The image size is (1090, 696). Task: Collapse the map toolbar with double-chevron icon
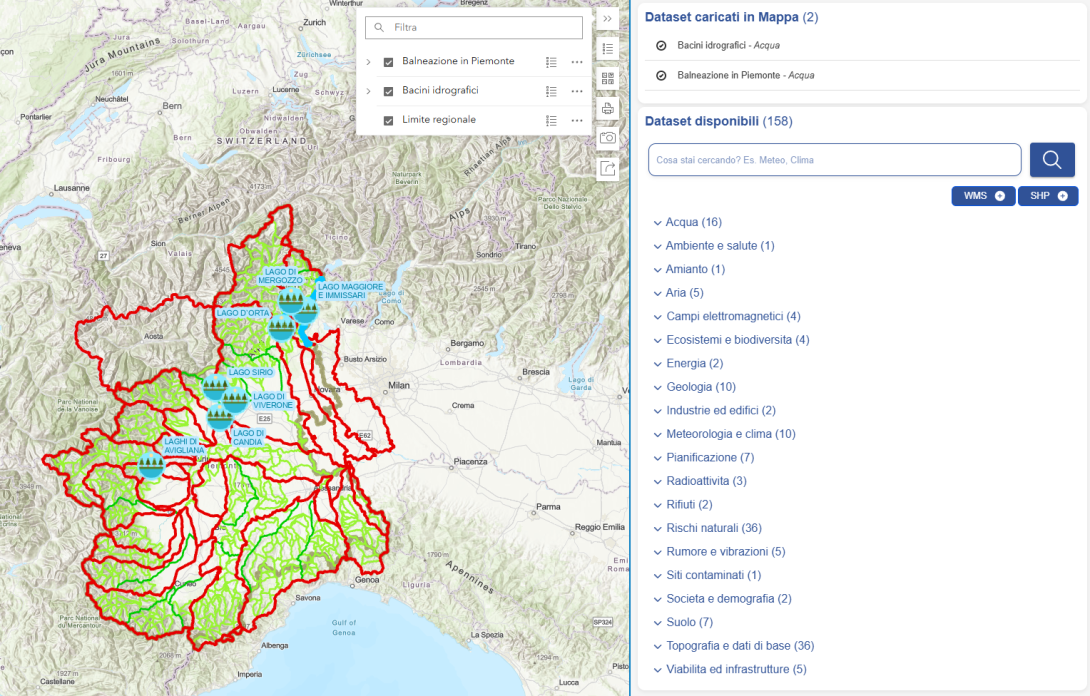[x=608, y=19]
